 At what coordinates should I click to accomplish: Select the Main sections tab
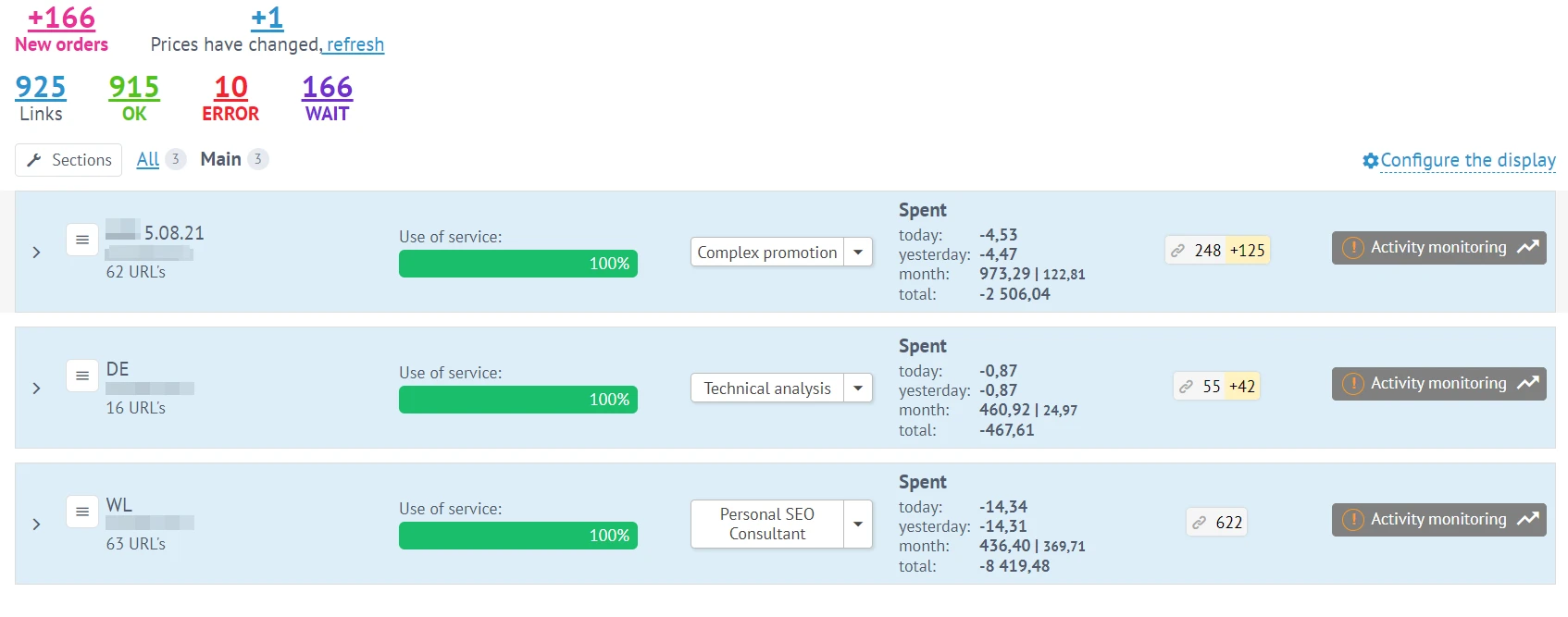coord(220,159)
